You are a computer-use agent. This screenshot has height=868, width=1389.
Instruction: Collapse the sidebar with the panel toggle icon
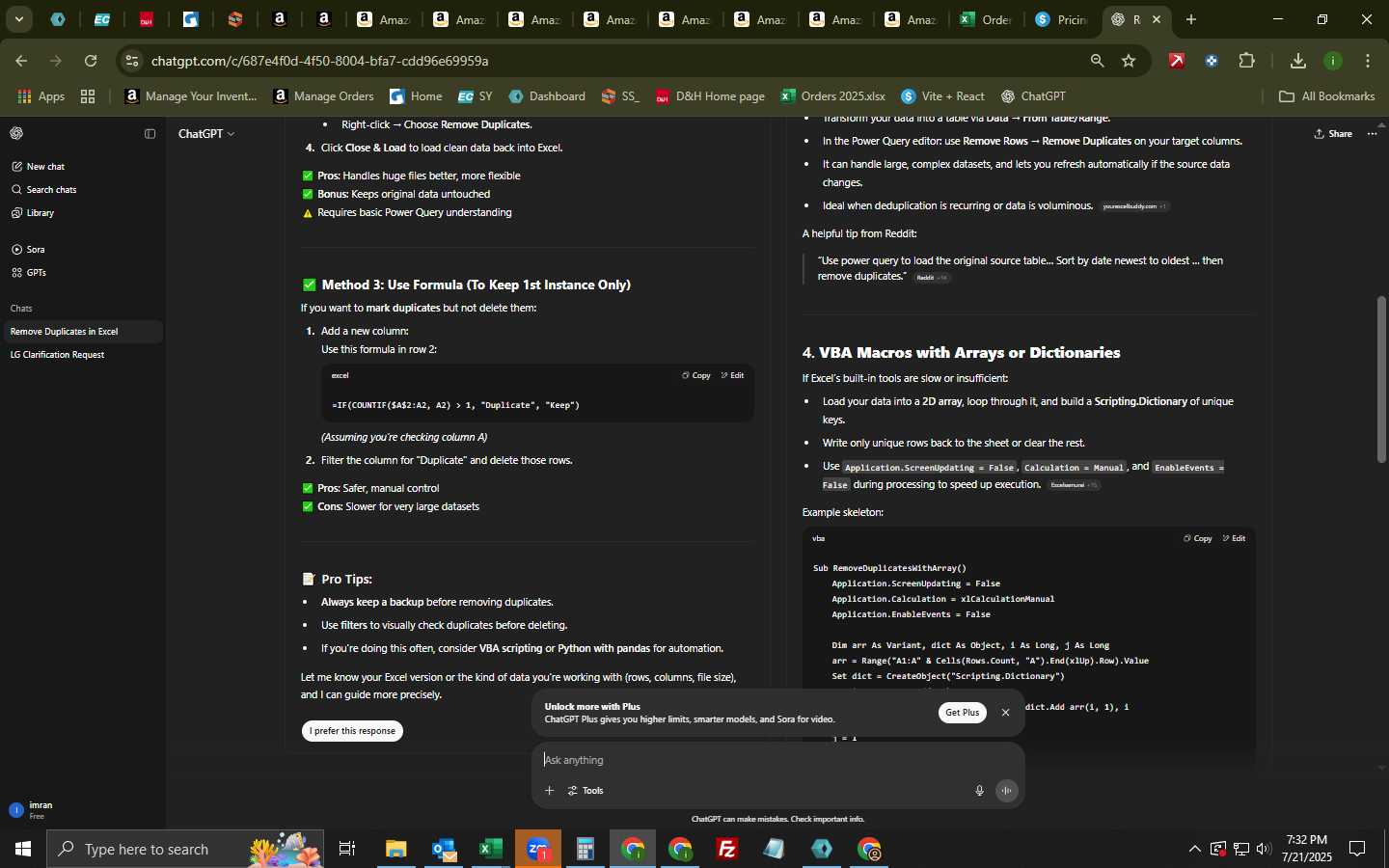(150, 133)
